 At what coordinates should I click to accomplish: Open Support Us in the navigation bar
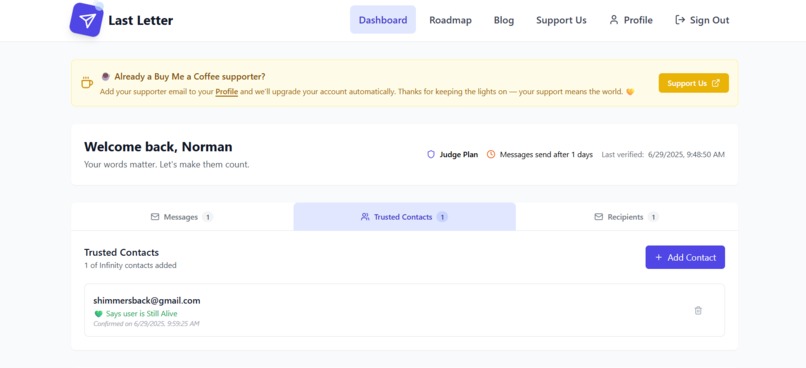(561, 20)
